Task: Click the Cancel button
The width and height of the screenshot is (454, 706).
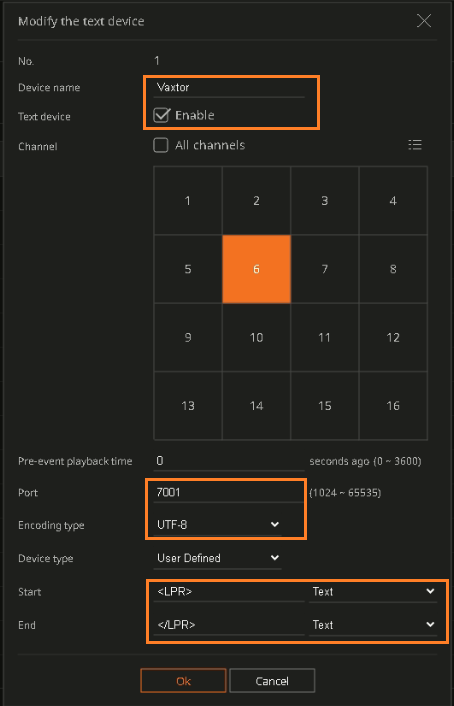Action: click(x=272, y=680)
